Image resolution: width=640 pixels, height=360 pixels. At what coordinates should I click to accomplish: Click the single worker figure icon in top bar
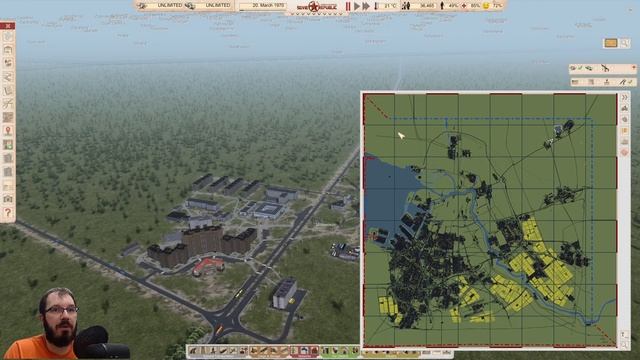(442, 6)
